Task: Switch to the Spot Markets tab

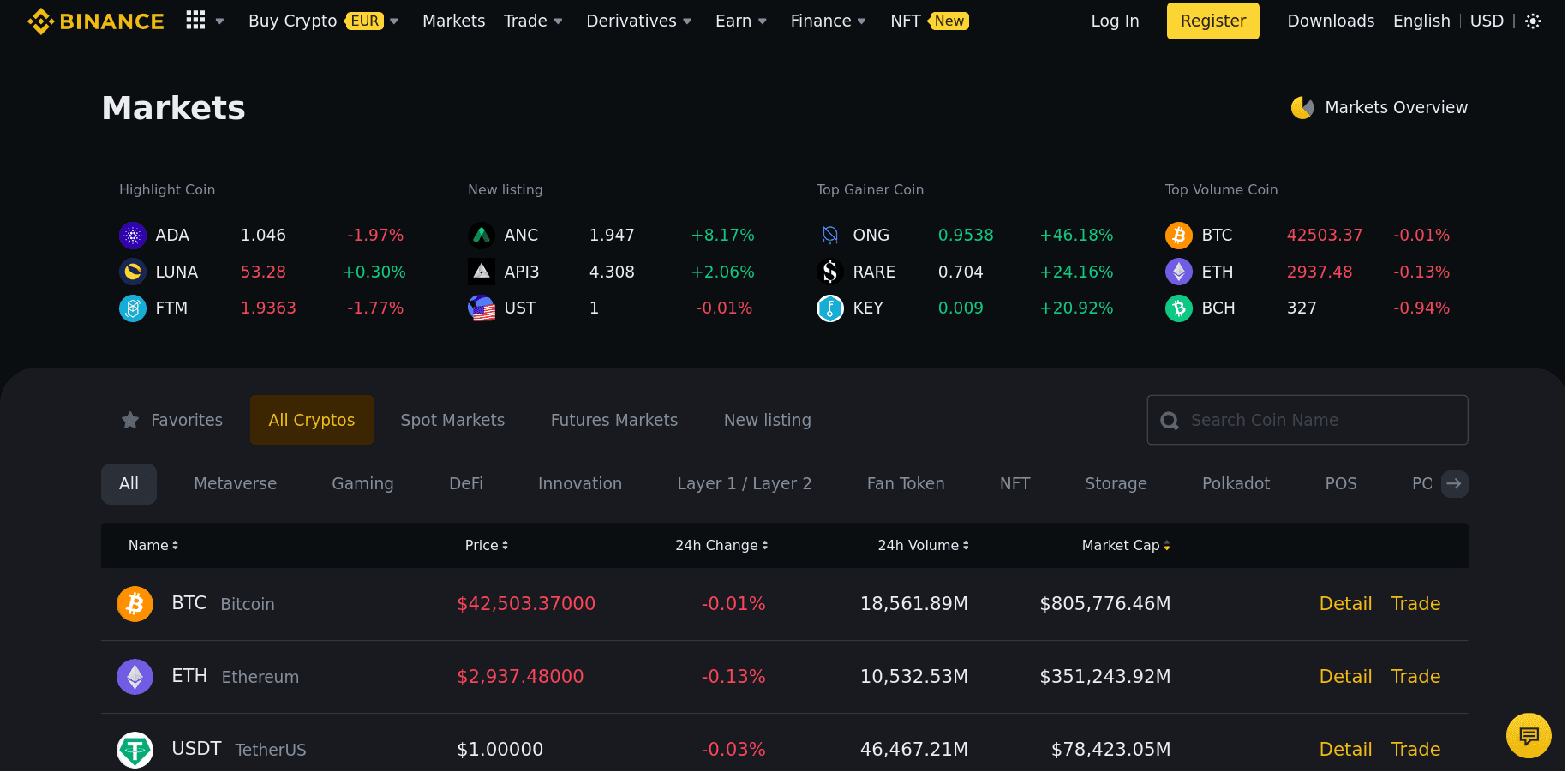Action: [x=452, y=420]
